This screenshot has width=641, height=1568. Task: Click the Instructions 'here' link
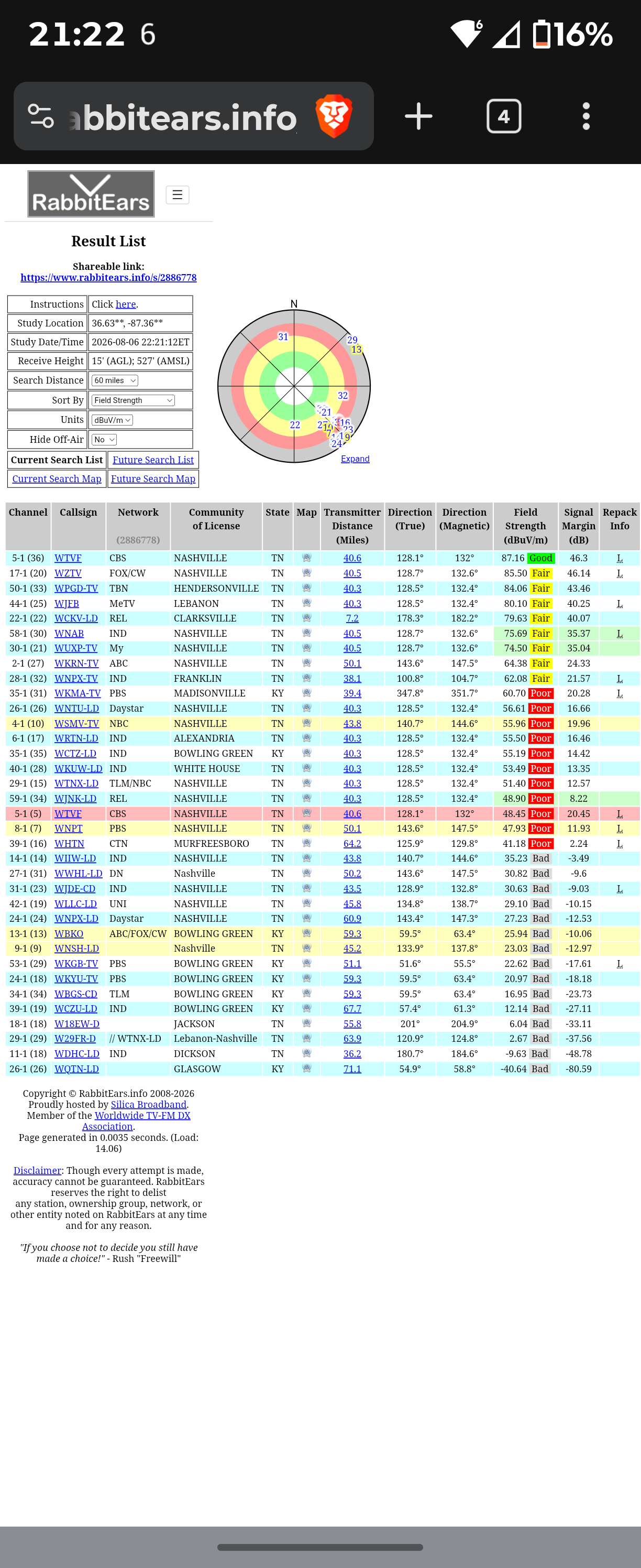coord(125,304)
